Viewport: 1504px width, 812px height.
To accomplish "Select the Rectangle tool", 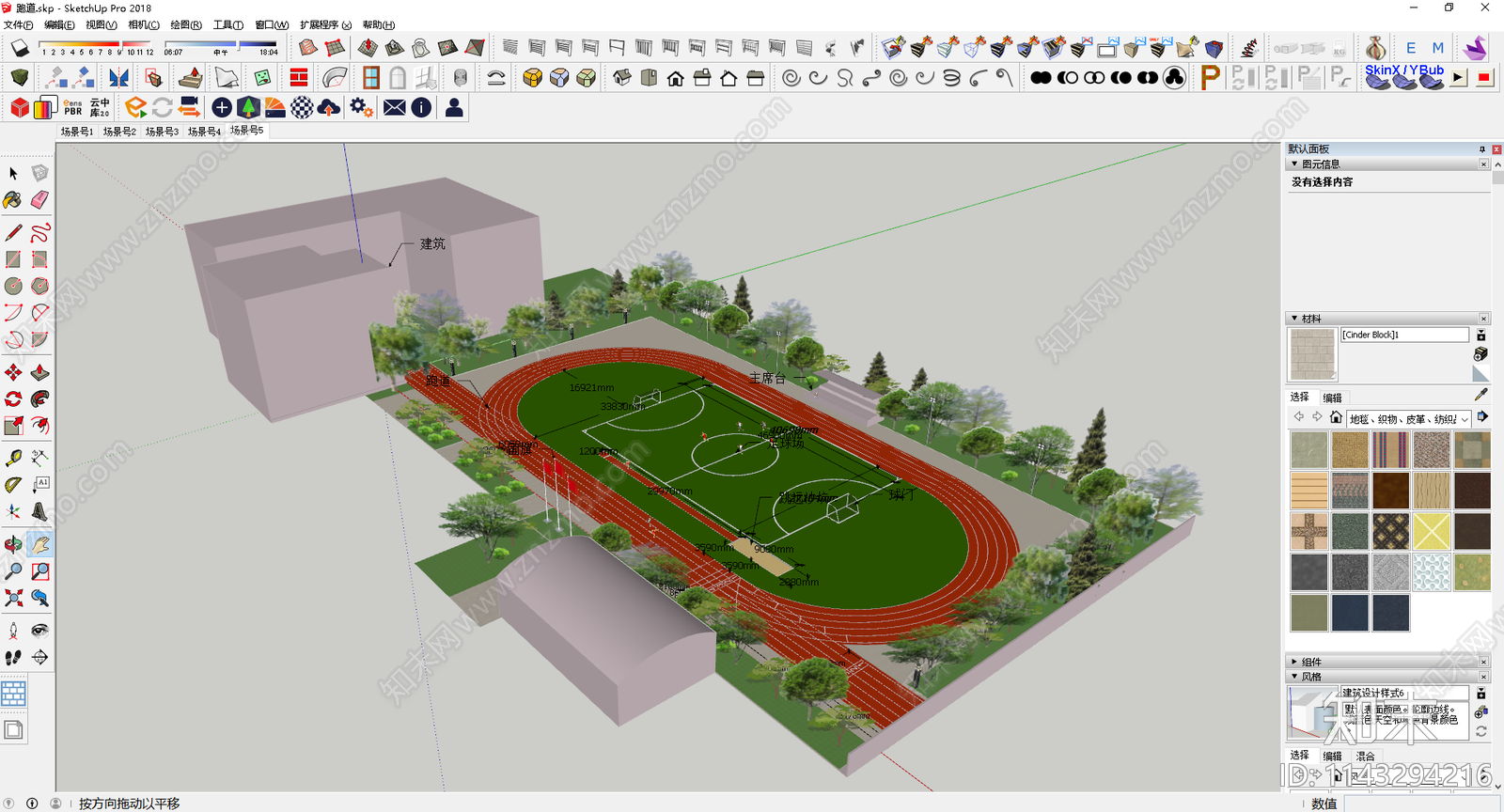I will 13,258.
